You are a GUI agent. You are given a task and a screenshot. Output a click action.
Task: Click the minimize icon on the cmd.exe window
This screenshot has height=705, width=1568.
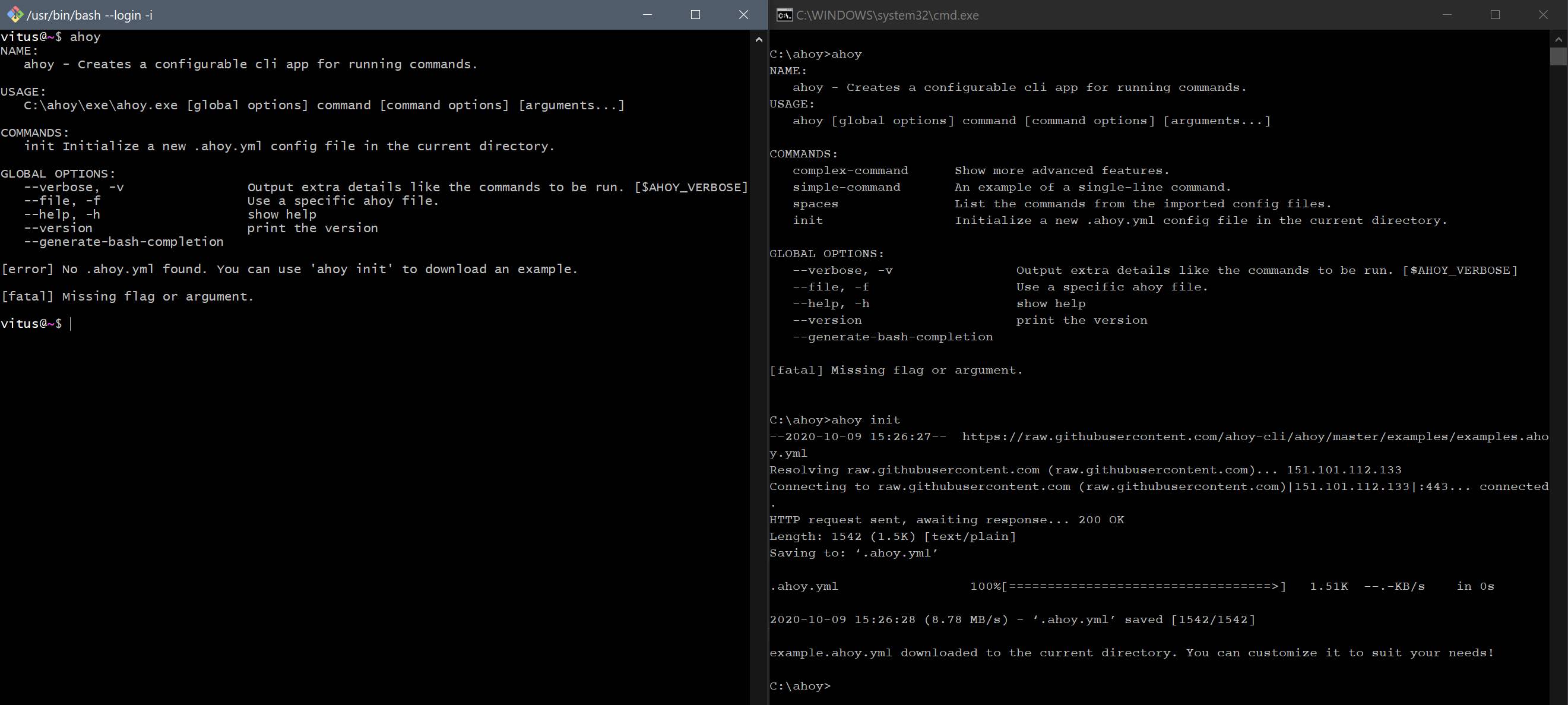click(1447, 15)
